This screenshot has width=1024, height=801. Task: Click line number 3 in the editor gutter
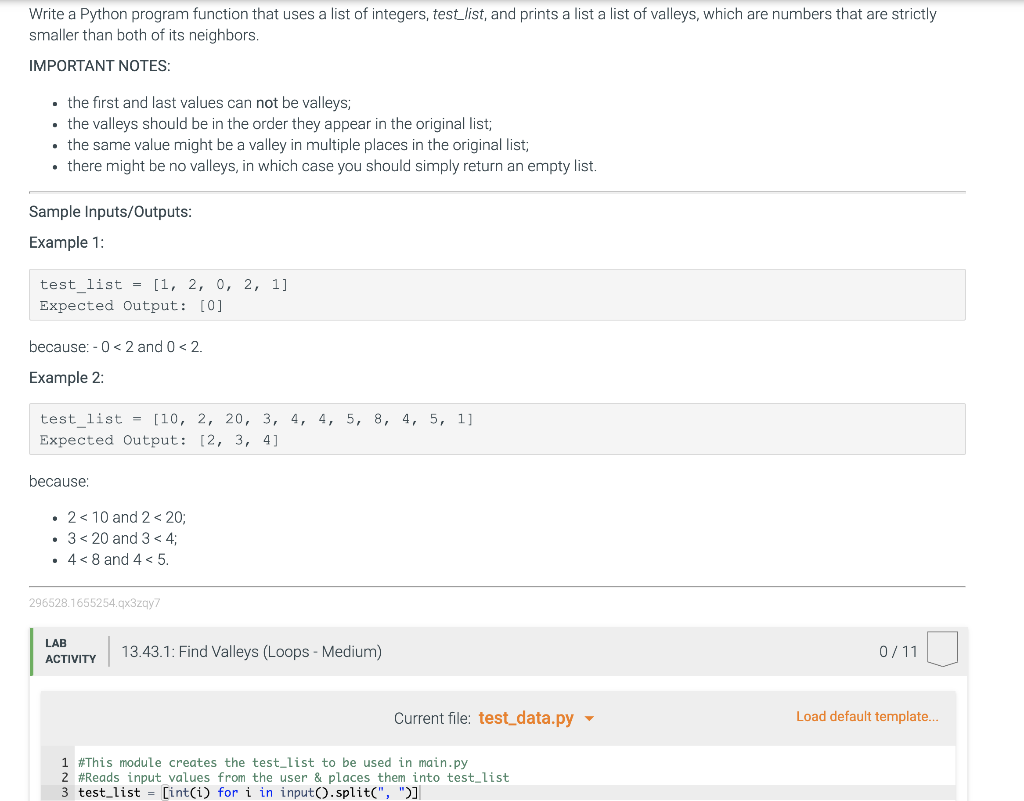66,792
